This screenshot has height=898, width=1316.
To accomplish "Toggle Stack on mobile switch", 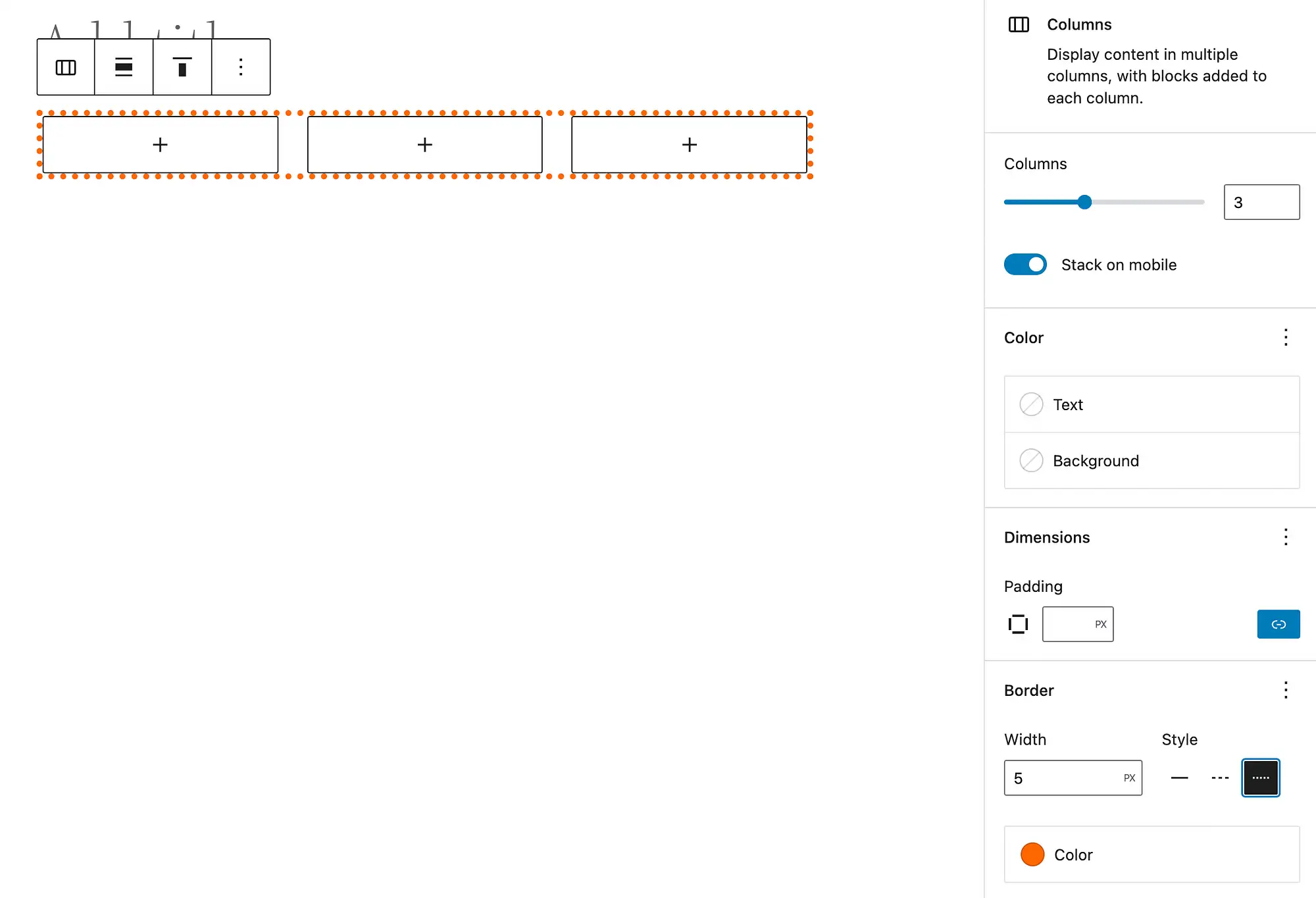I will pyautogui.click(x=1027, y=264).
